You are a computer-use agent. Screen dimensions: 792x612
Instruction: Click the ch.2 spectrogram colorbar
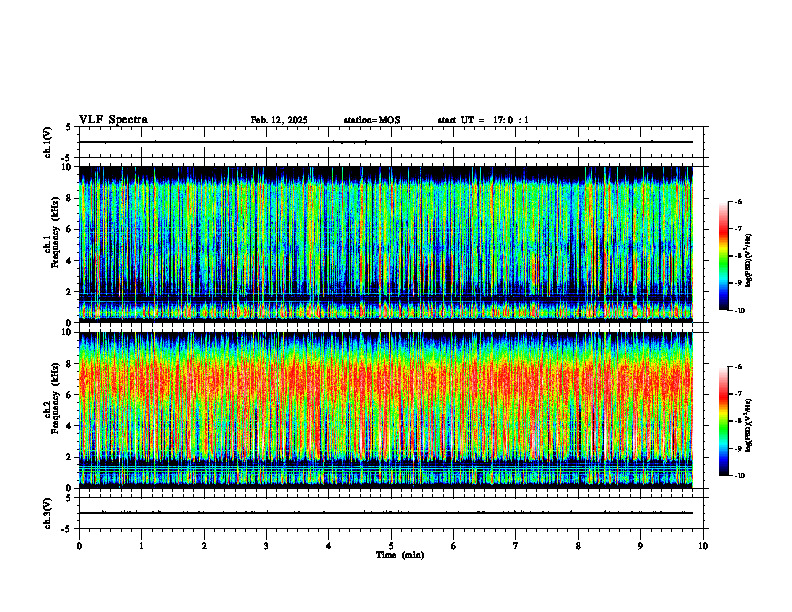click(x=724, y=421)
